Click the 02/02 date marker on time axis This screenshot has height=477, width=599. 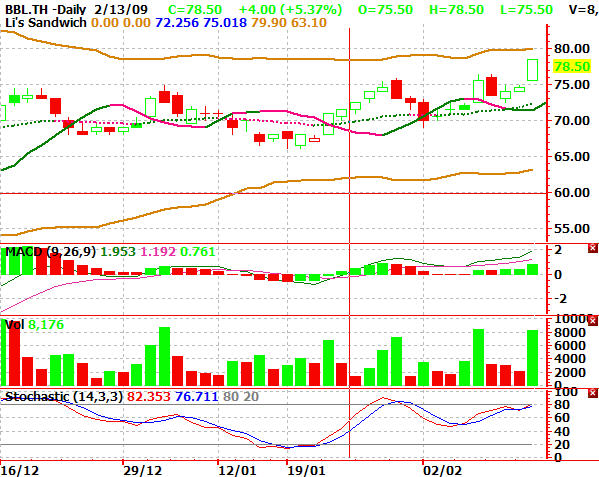443,471
